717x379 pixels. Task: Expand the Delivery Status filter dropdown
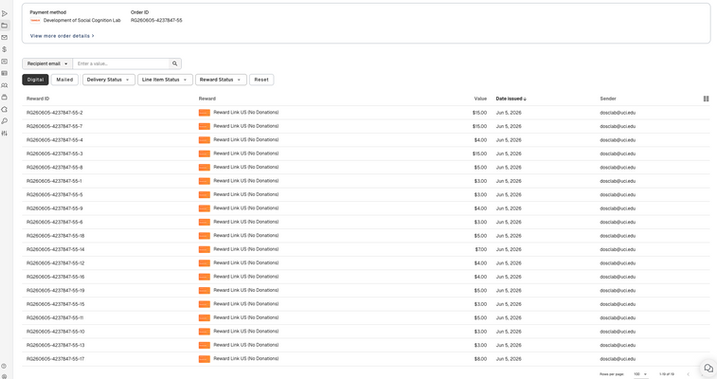(x=108, y=80)
